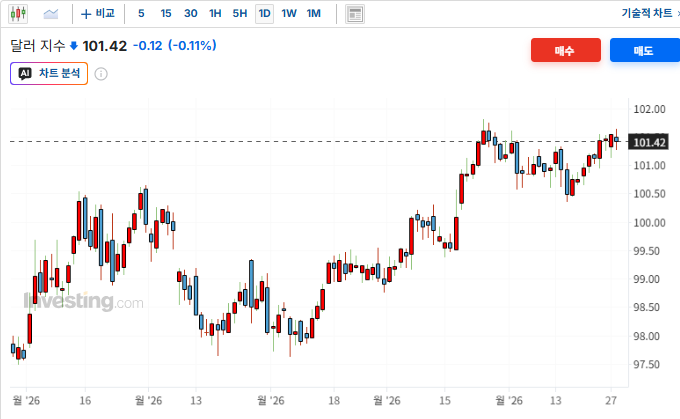Click the 98.50 price axis label

(x=649, y=308)
